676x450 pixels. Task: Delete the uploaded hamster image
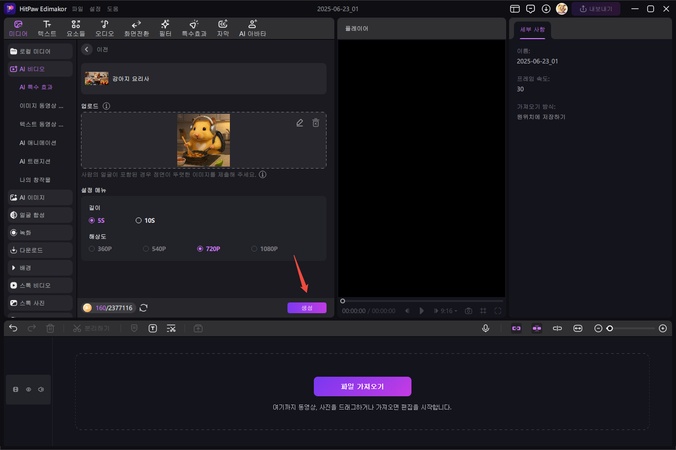pyautogui.click(x=316, y=123)
